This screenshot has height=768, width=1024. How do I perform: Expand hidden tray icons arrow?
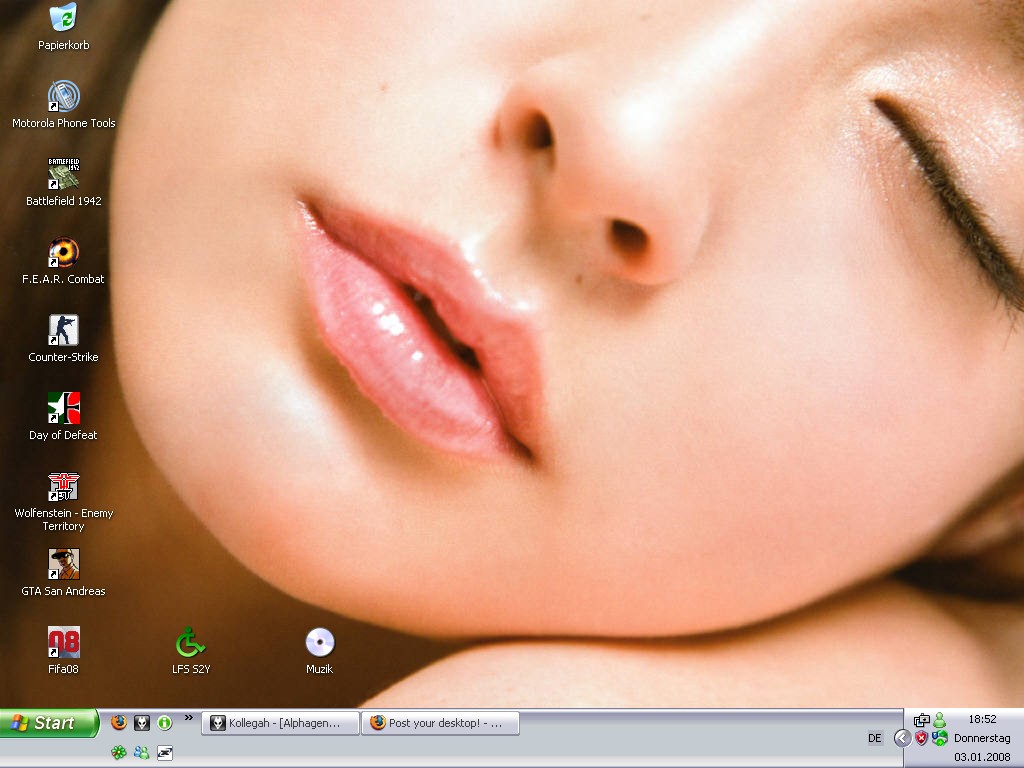902,738
